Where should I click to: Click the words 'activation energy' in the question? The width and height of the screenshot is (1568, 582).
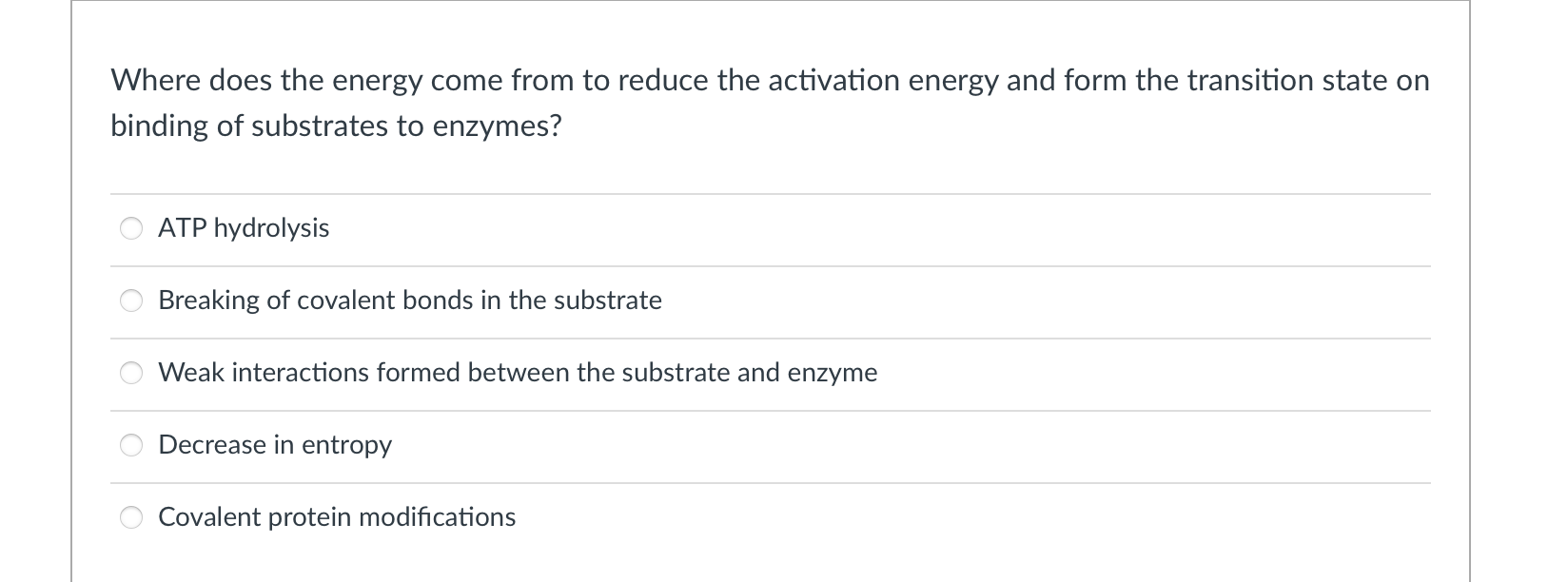tap(883, 82)
